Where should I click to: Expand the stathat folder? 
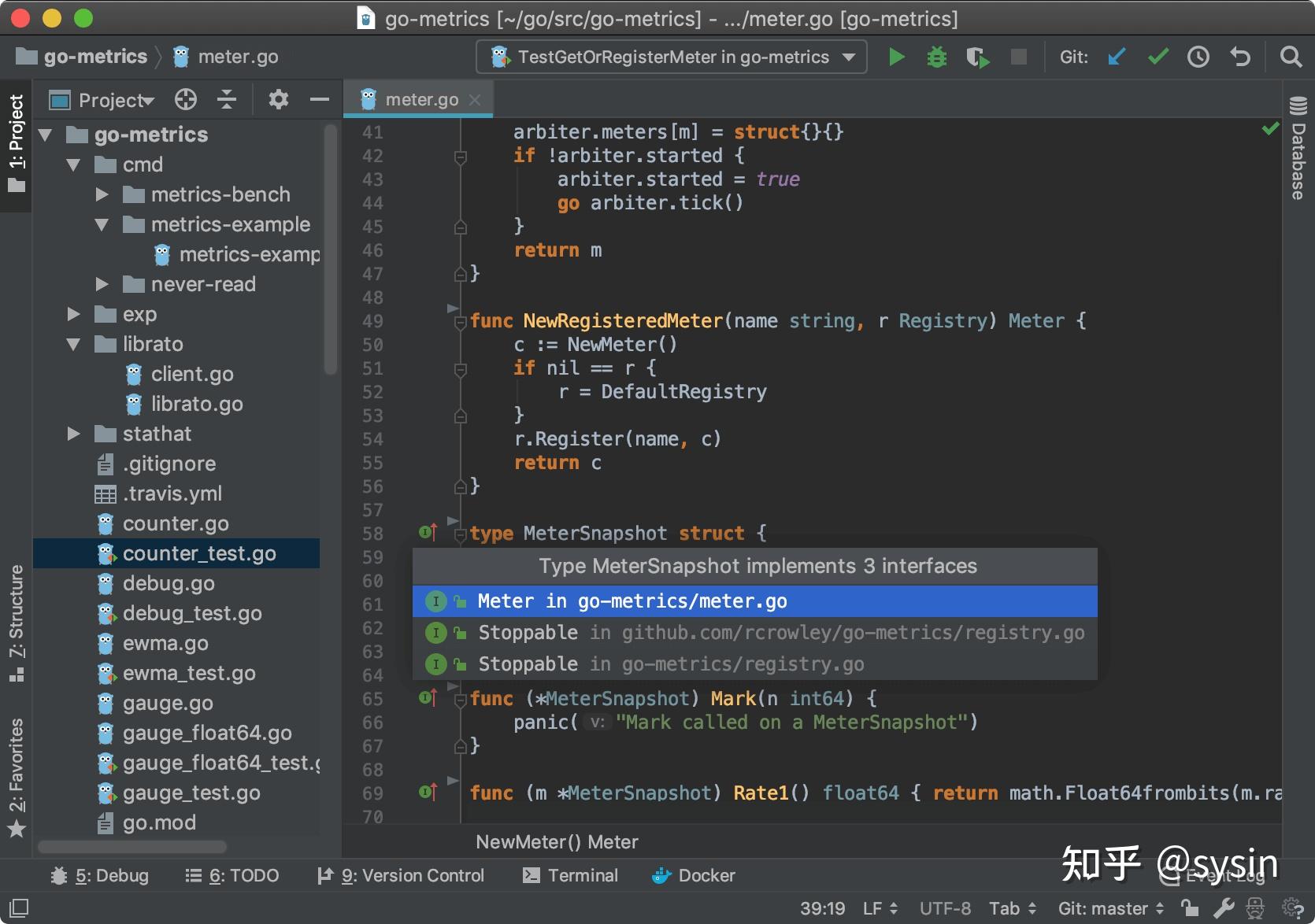click(x=73, y=434)
